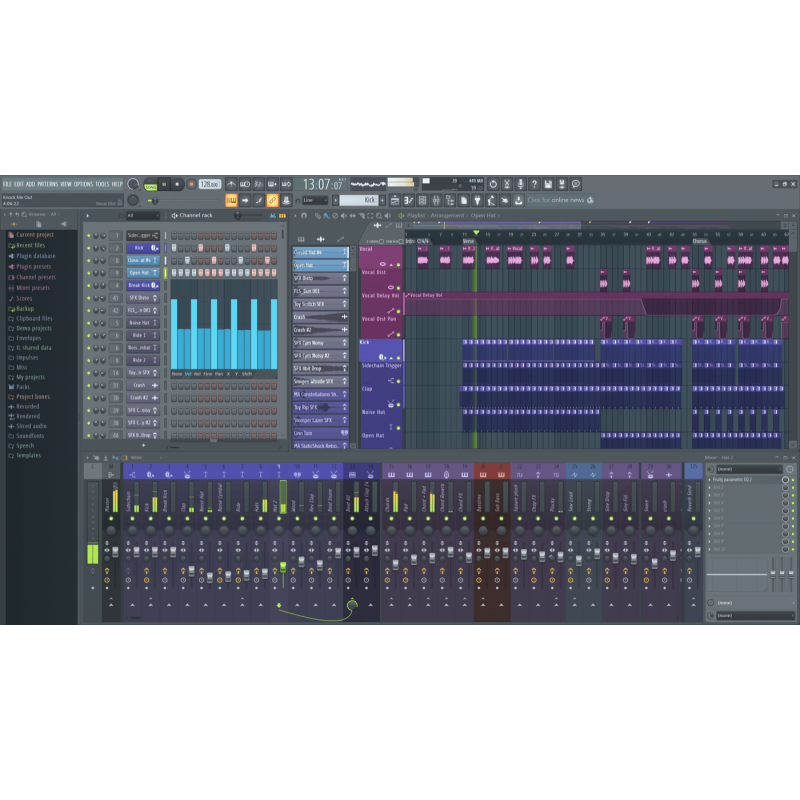Image resolution: width=800 pixels, height=800 pixels.
Task: Click the + button below the channel rack
Action: 143,446
